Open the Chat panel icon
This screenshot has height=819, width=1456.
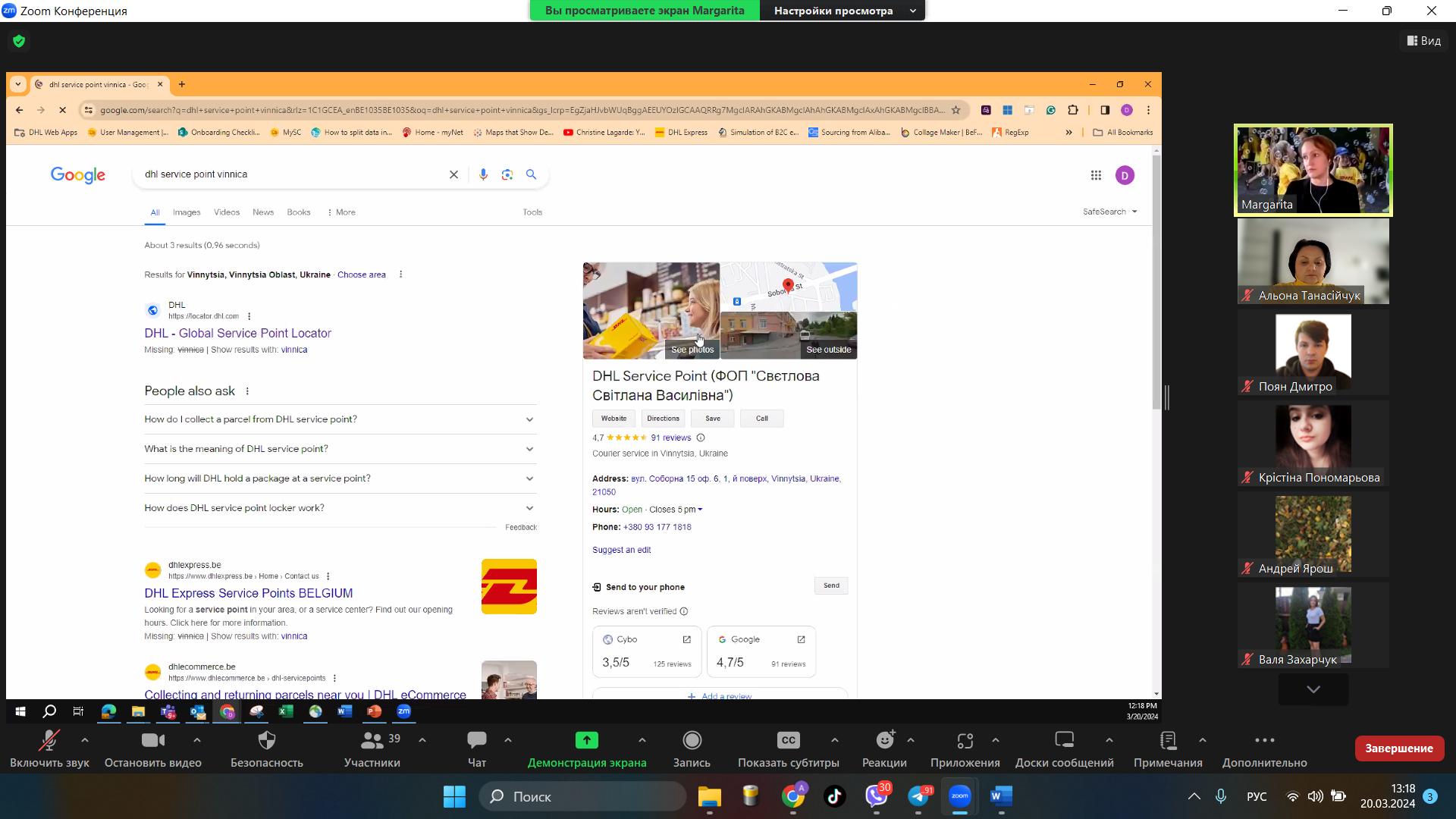(x=476, y=740)
